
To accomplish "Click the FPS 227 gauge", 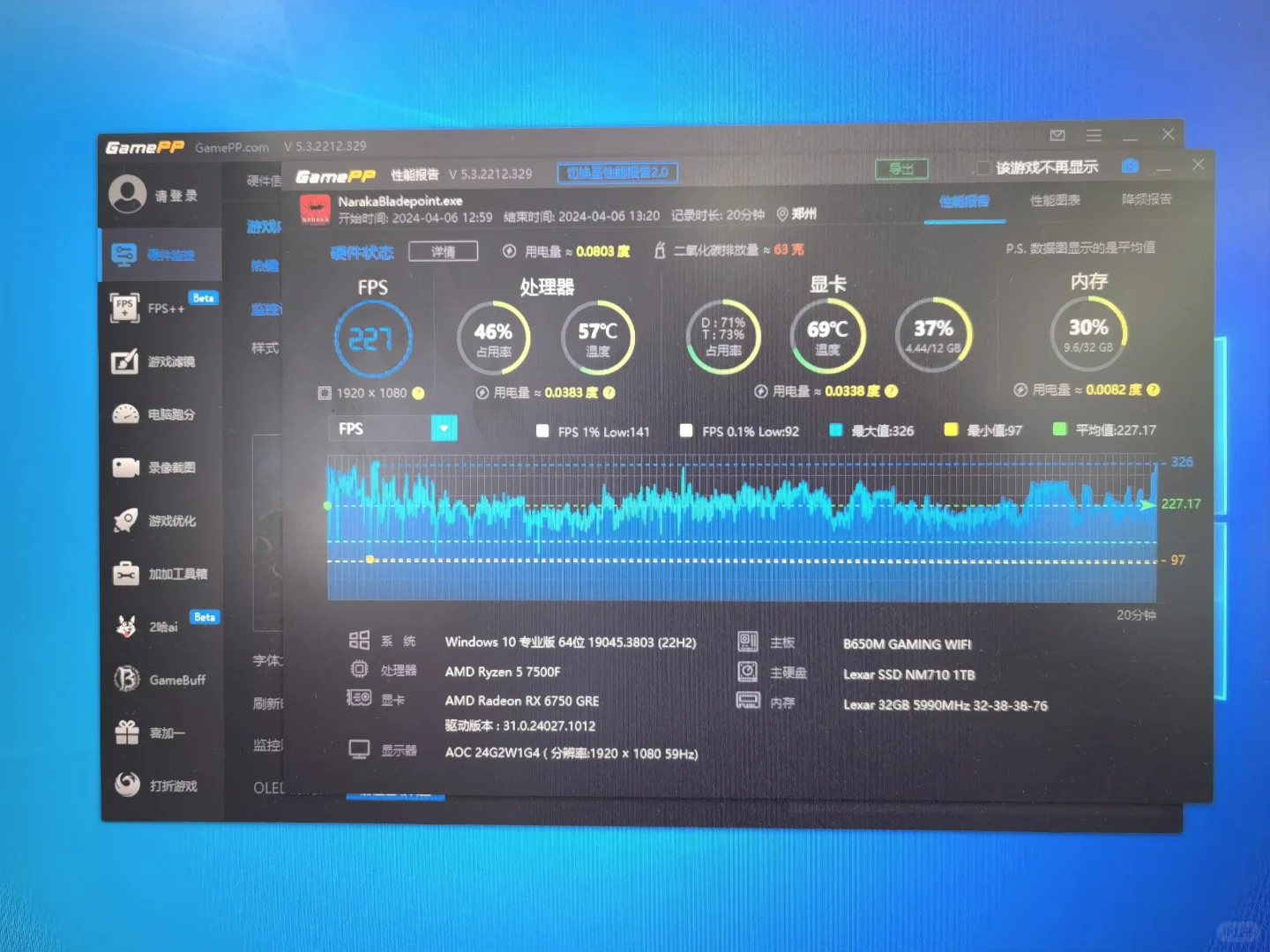I will pyautogui.click(x=372, y=338).
